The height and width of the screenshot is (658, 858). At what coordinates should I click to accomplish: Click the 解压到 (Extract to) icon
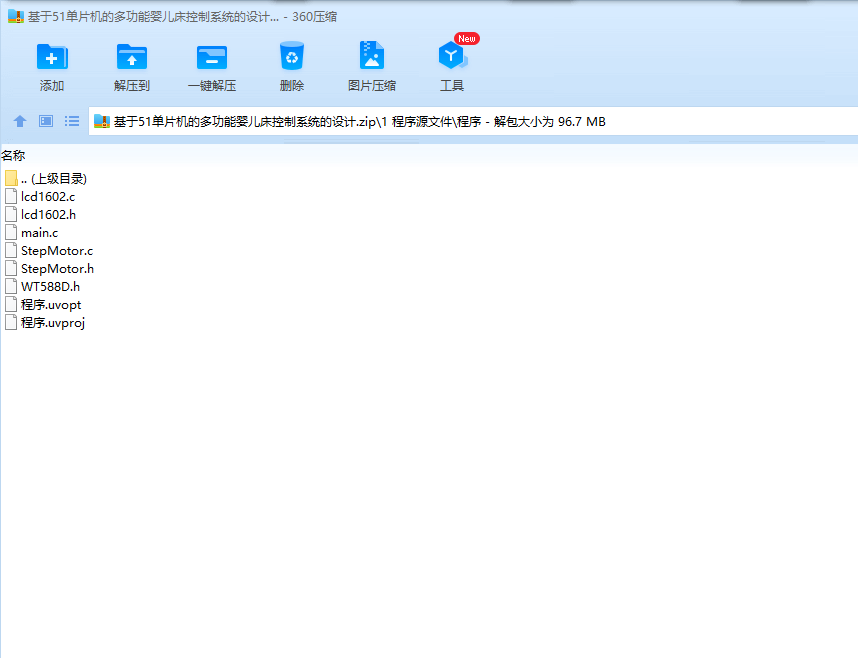coord(132,57)
